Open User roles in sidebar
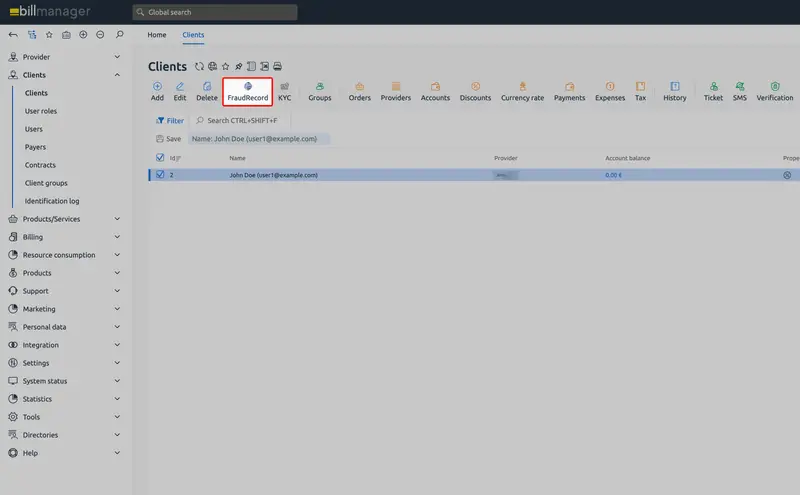 click(41, 111)
